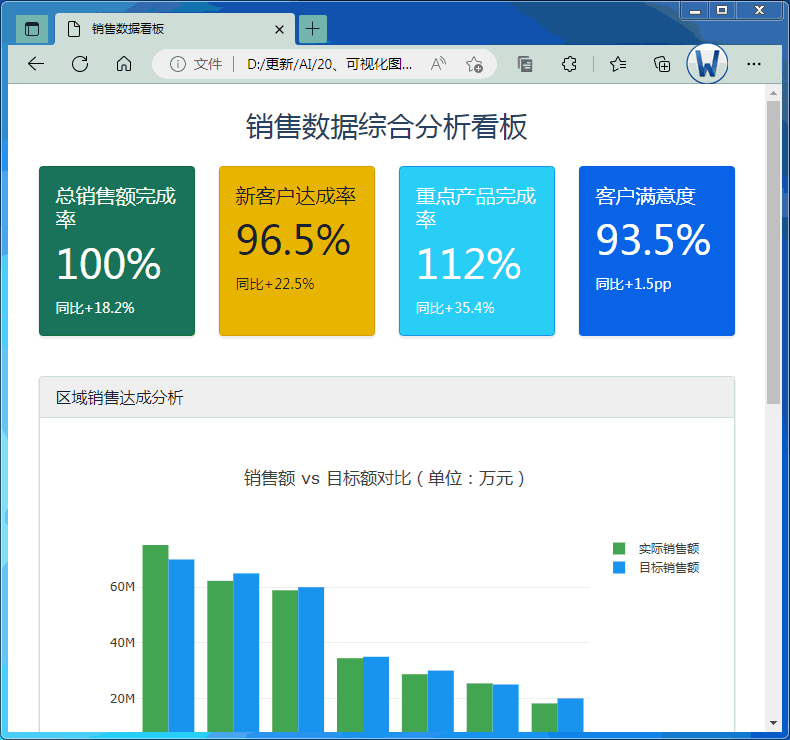Close the browser window
Image resolution: width=790 pixels, height=740 pixels.
(x=759, y=10)
